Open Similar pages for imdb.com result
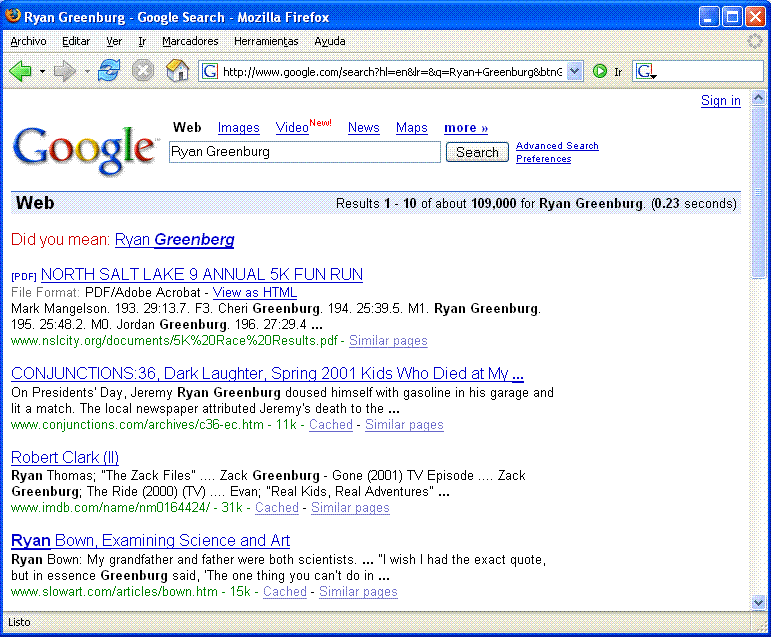 350,508
